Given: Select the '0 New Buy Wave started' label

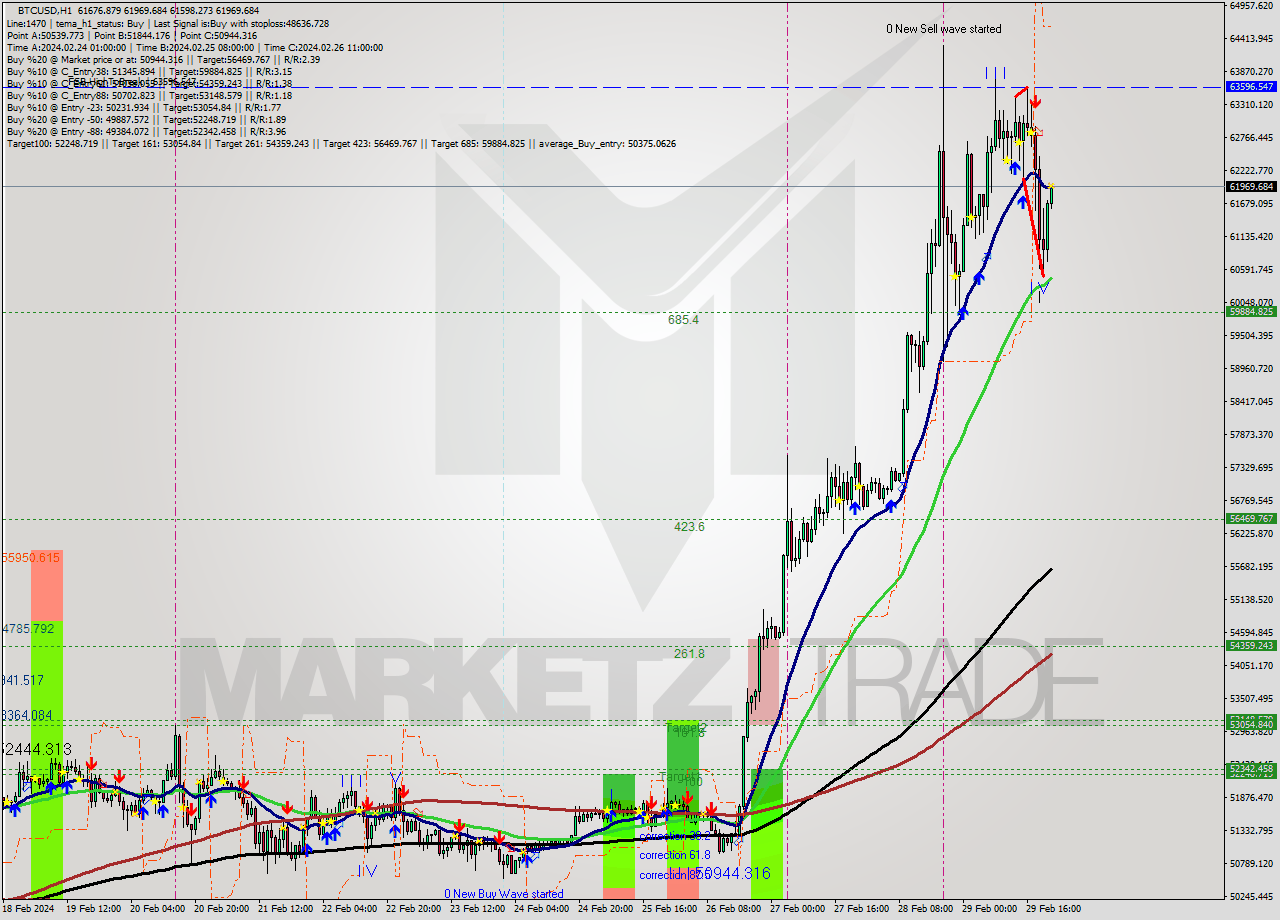Looking at the screenshot, I should [504, 894].
